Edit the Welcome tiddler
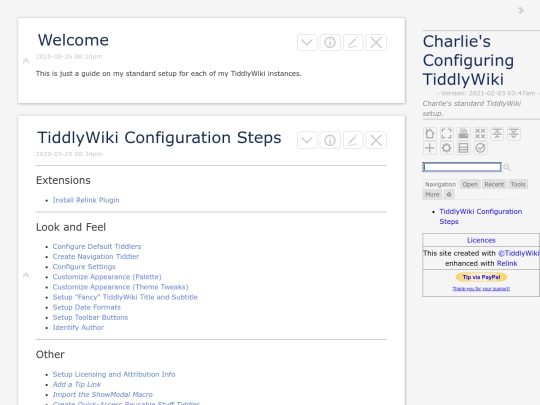This screenshot has height=405, width=540. [353, 43]
